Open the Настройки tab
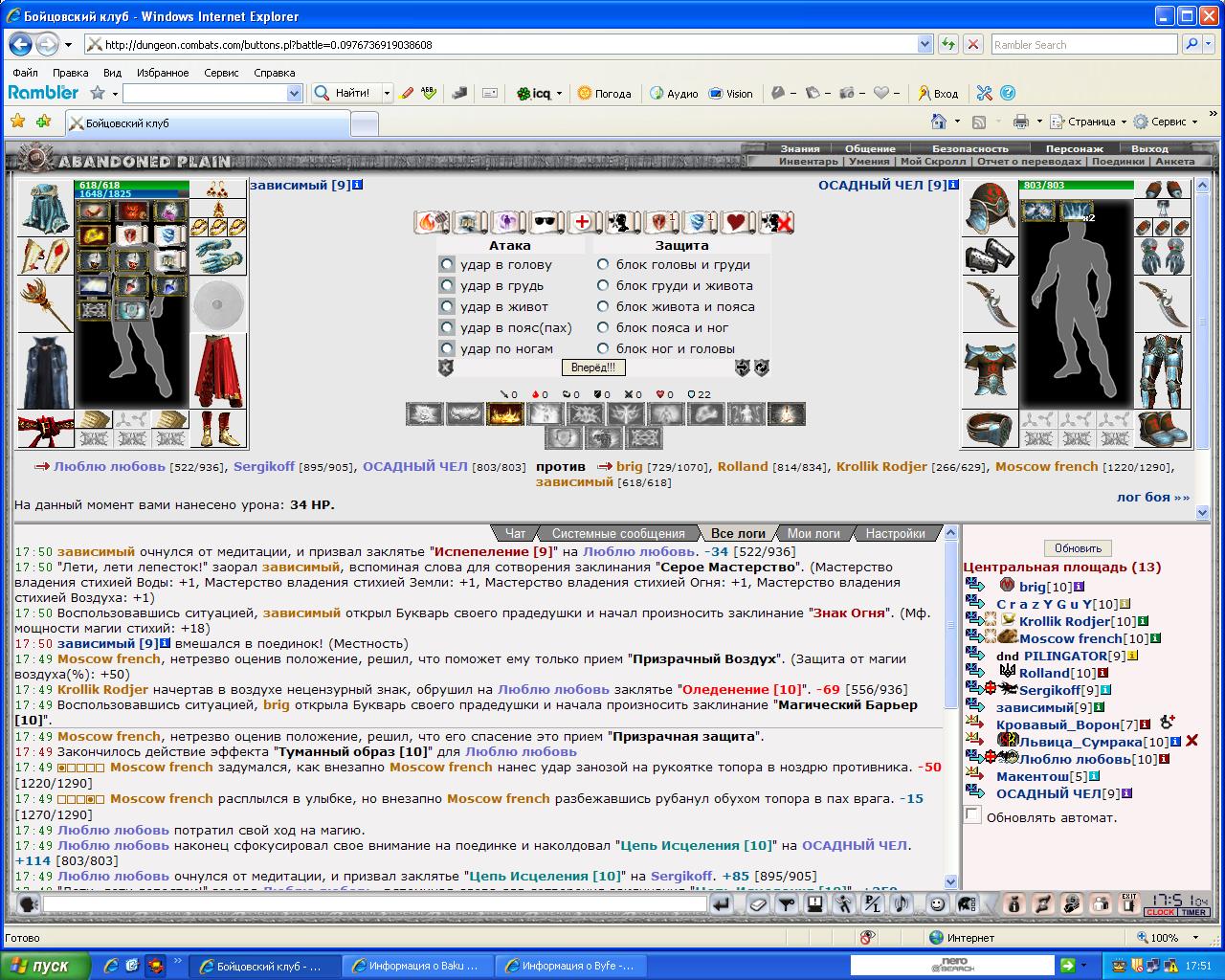 click(895, 533)
